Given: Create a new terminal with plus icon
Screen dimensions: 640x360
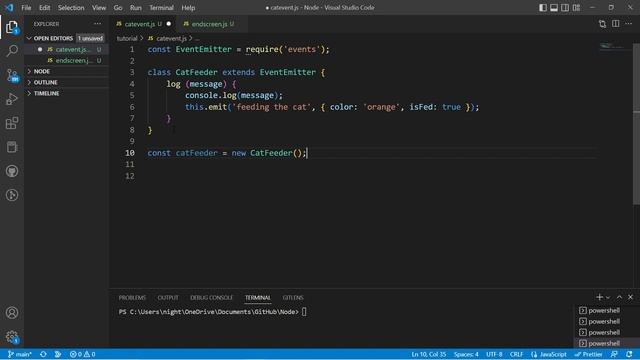Looking at the screenshot, I should pos(599,297).
